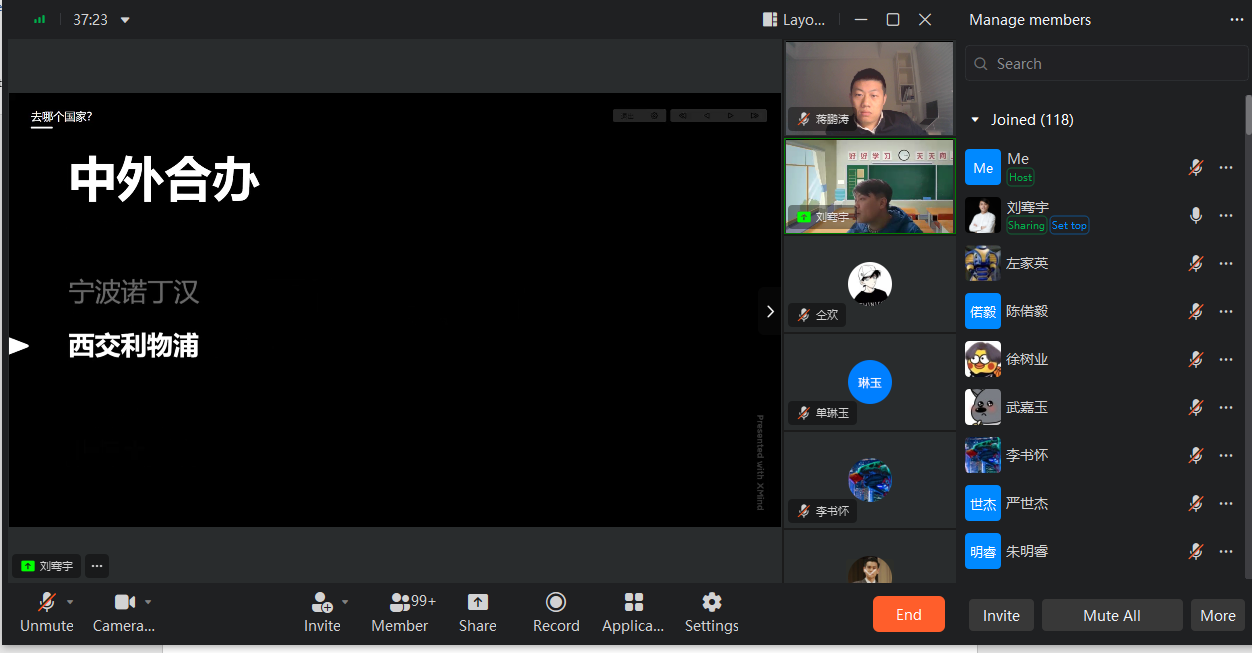Mute 刘骞宇's microphone in member list
Image resolution: width=1252 pixels, height=653 pixels.
(1195, 215)
